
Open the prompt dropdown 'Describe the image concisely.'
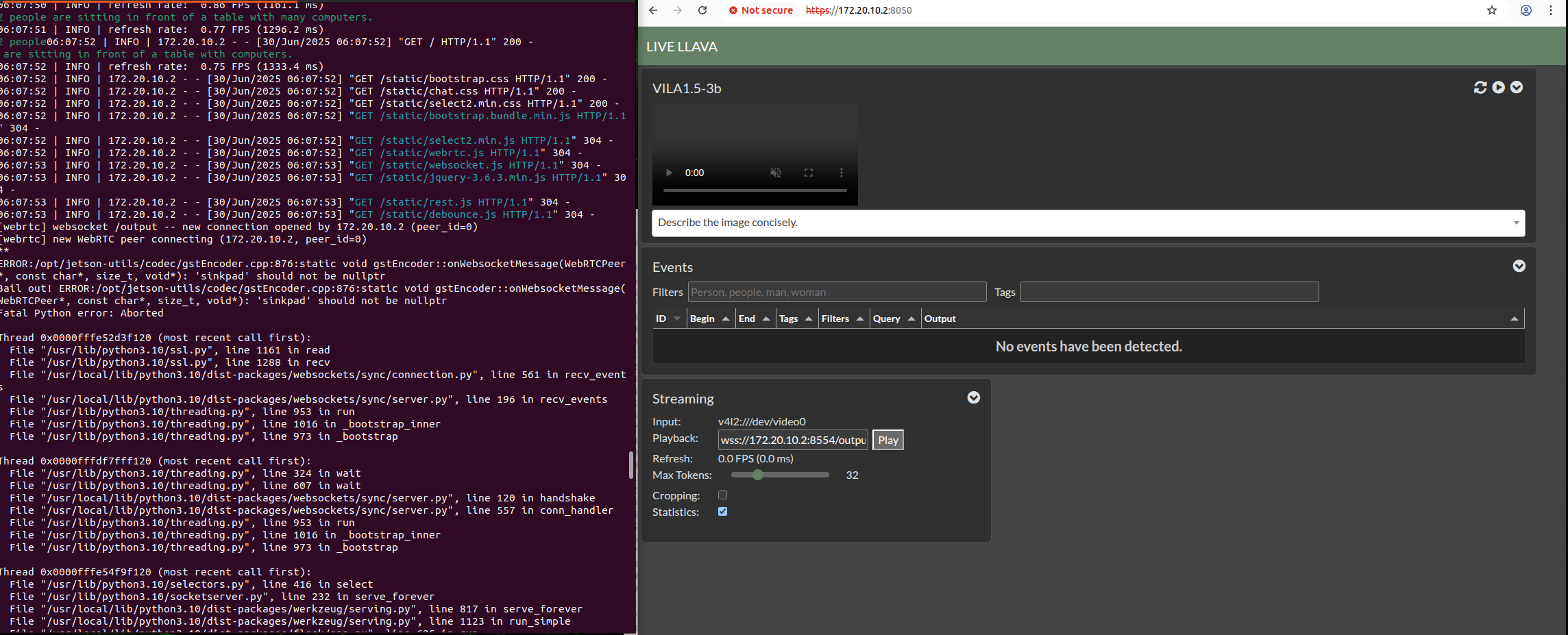click(1088, 223)
